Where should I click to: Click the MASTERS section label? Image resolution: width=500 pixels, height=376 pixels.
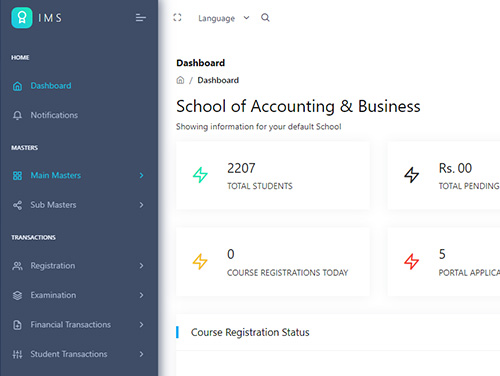(x=24, y=148)
